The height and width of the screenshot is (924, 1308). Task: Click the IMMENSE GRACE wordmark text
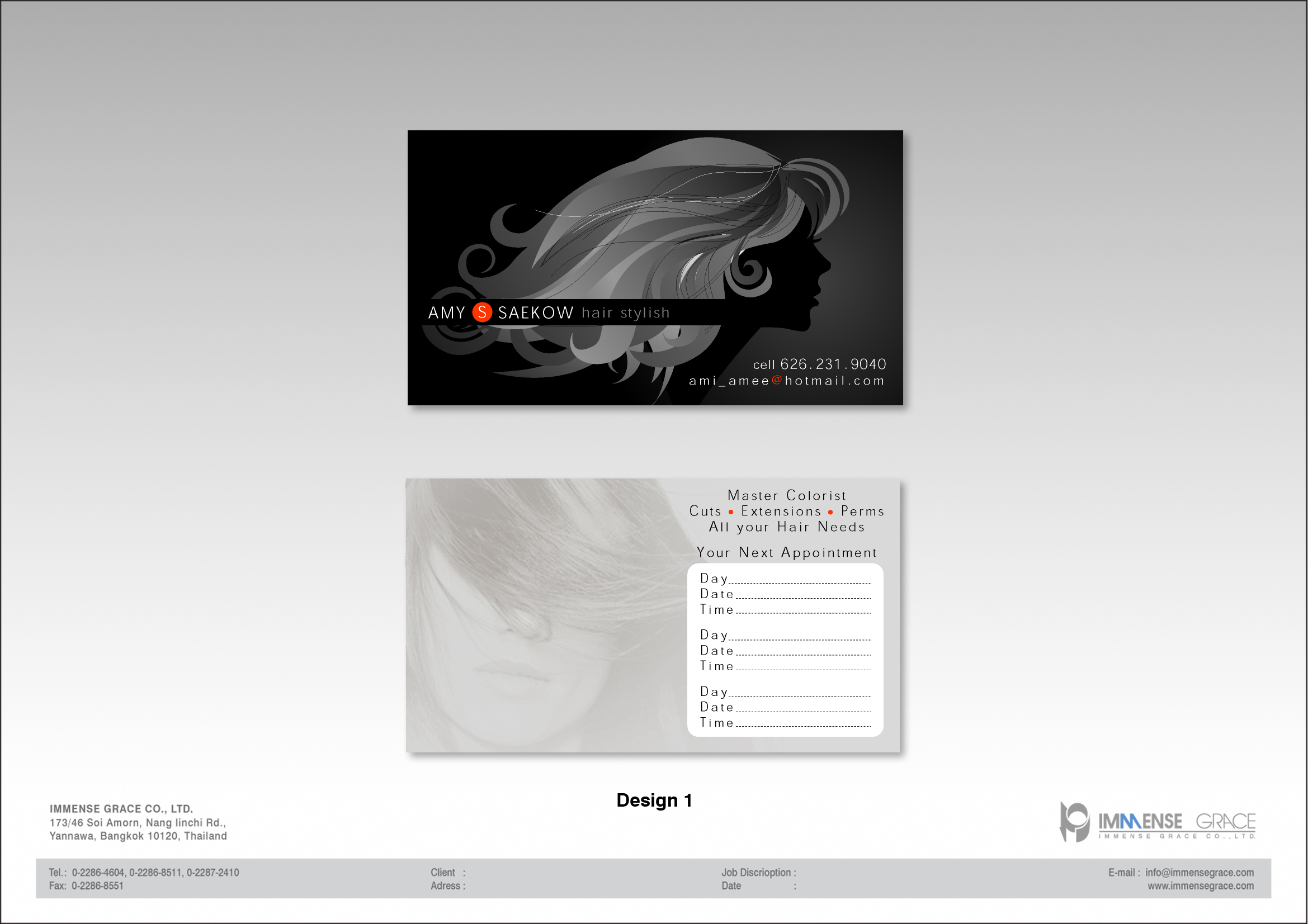[x=1177, y=822]
